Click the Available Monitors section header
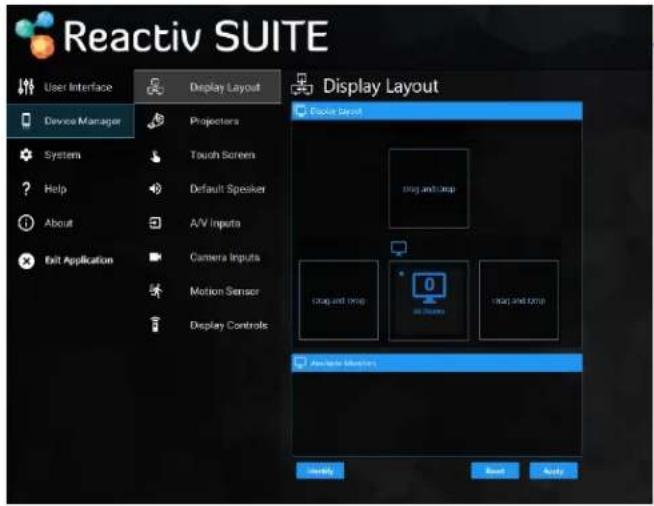The height and width of the screenshot is (506, 654). coord(437,363)
